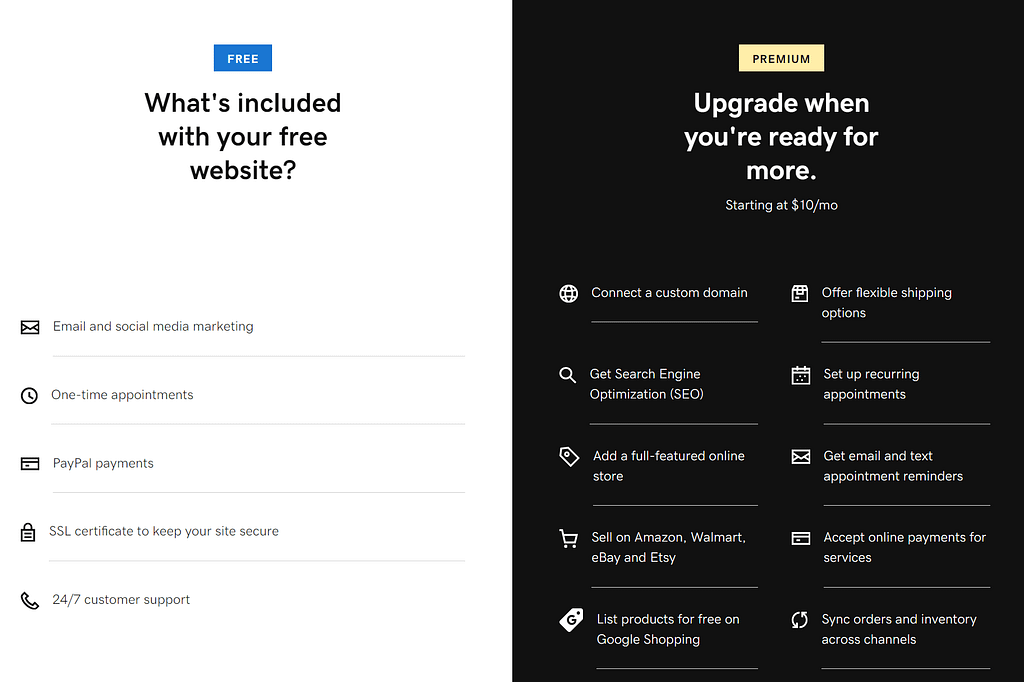Select the 'PayPal payments' text

[103, 463]
